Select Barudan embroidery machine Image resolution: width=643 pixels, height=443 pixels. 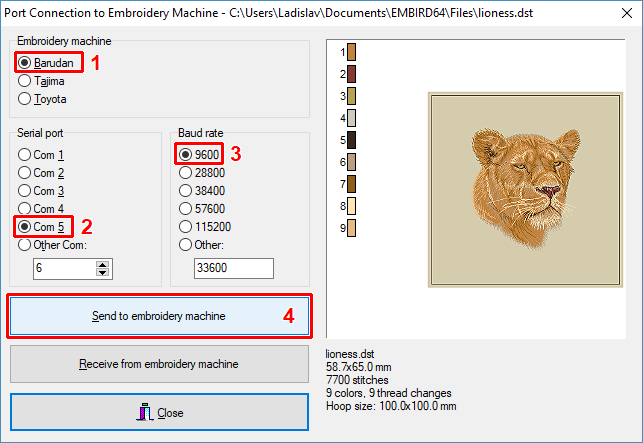pyautogui.click(x=46, y=63)
